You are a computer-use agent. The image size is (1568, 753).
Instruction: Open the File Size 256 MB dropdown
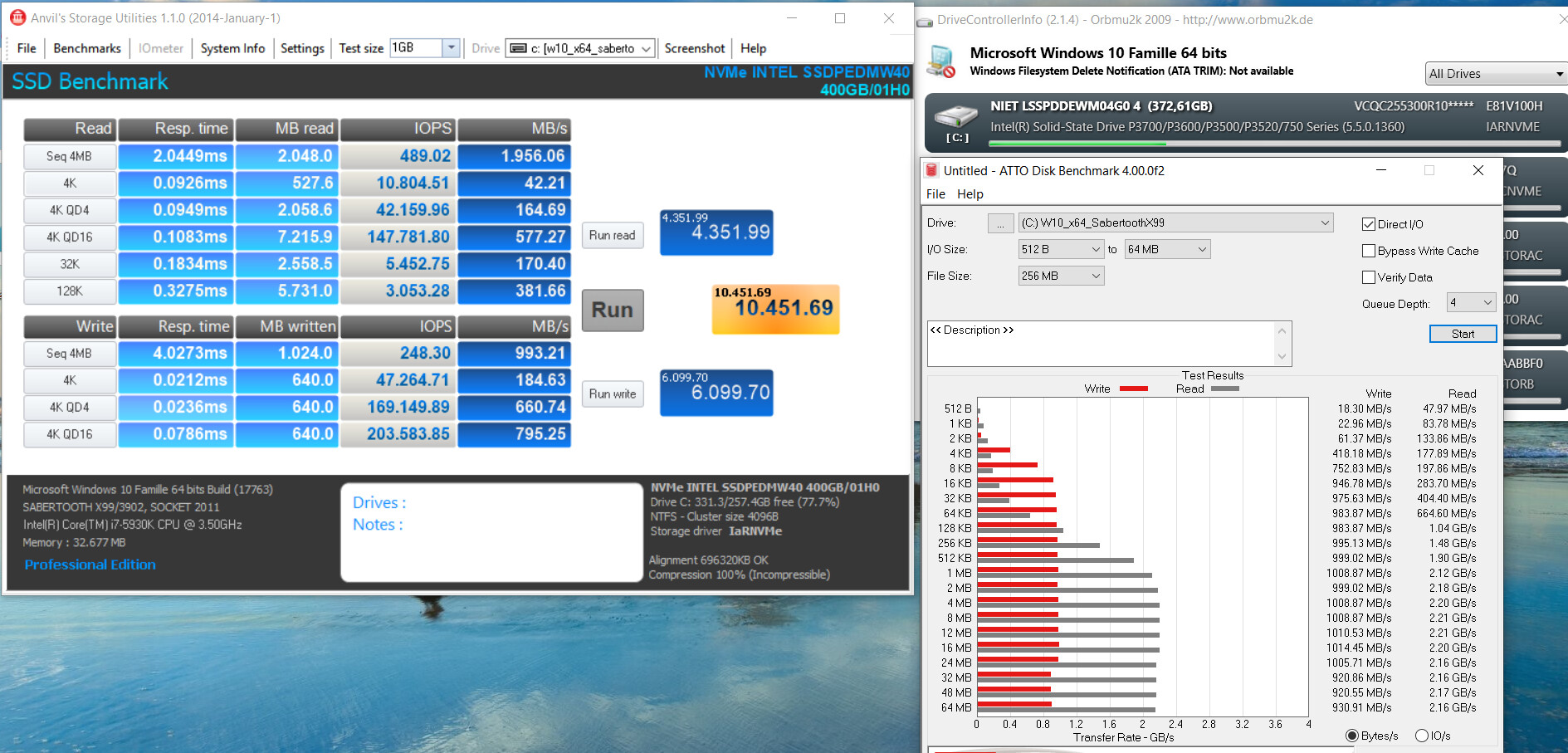click(1061, 276)
